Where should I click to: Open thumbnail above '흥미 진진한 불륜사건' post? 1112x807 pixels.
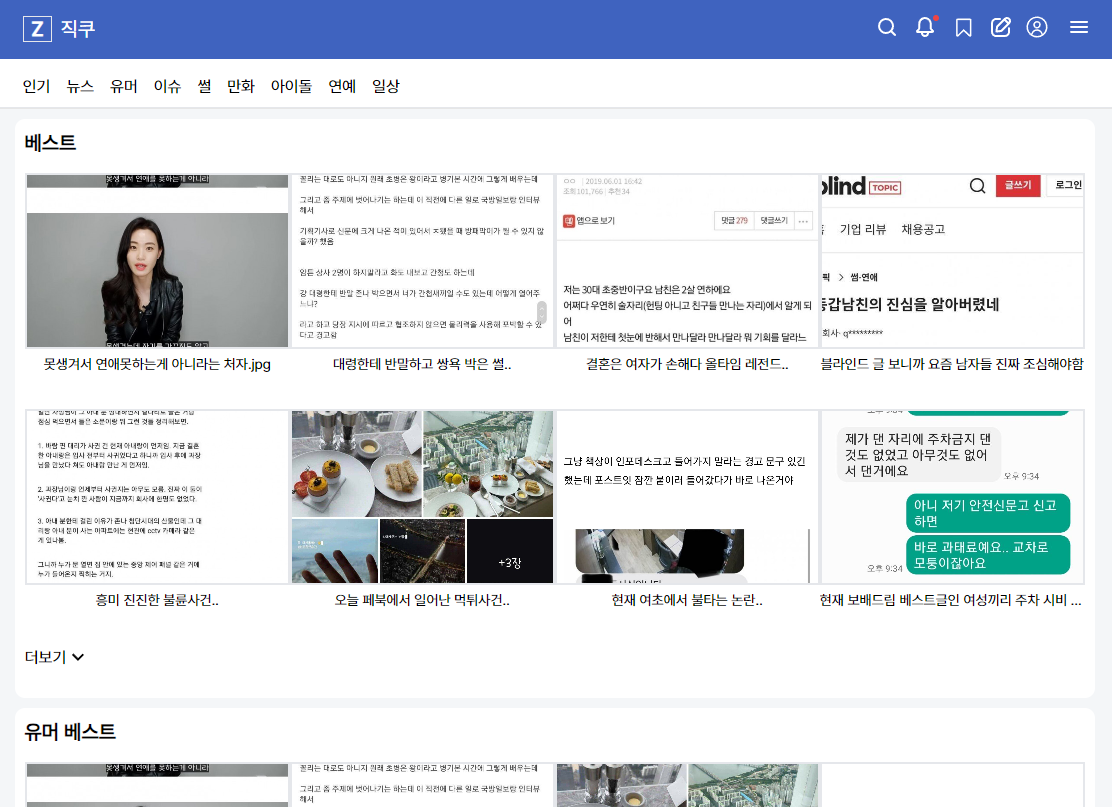tap(157, 497)
